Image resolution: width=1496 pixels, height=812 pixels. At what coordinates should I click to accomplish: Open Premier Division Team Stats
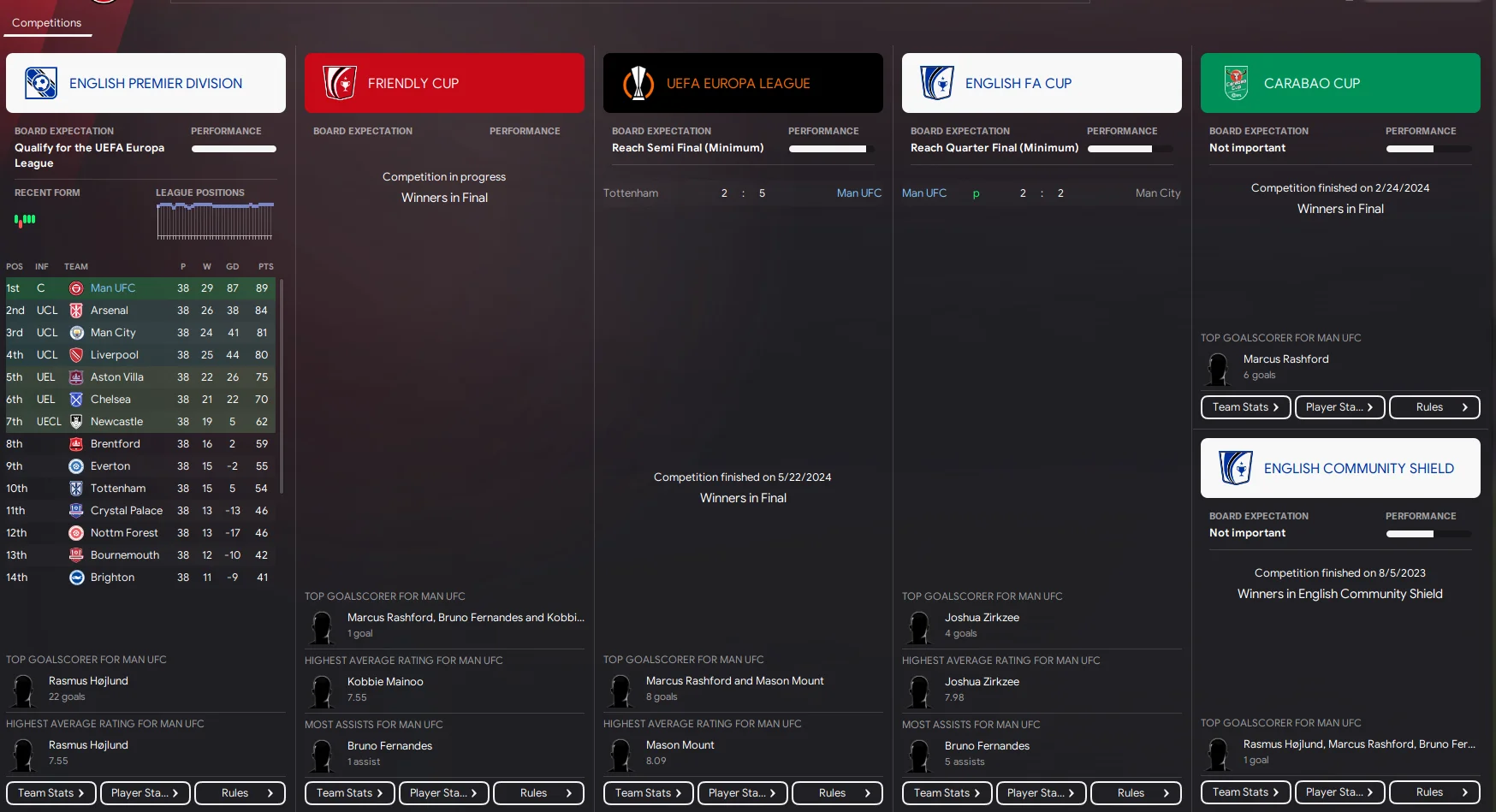50,793
